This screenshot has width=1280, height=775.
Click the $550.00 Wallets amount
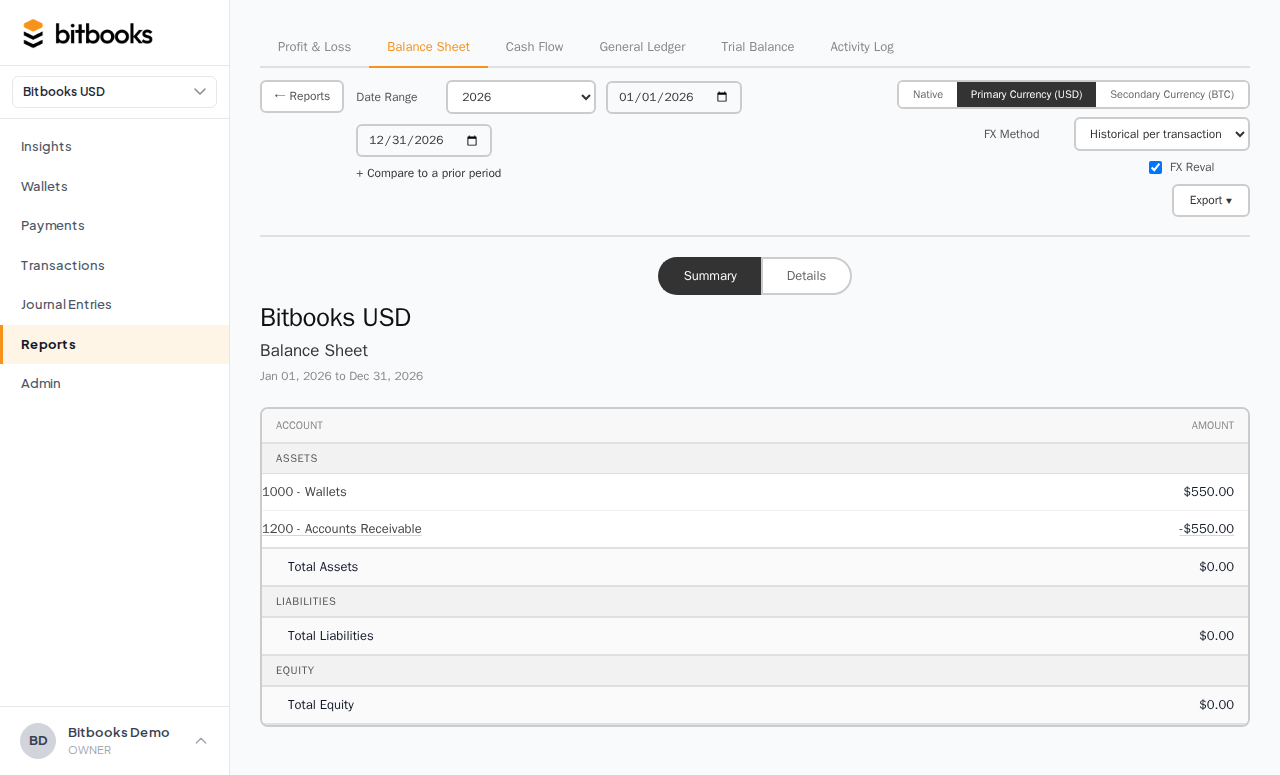click(x=1208, y=492)
